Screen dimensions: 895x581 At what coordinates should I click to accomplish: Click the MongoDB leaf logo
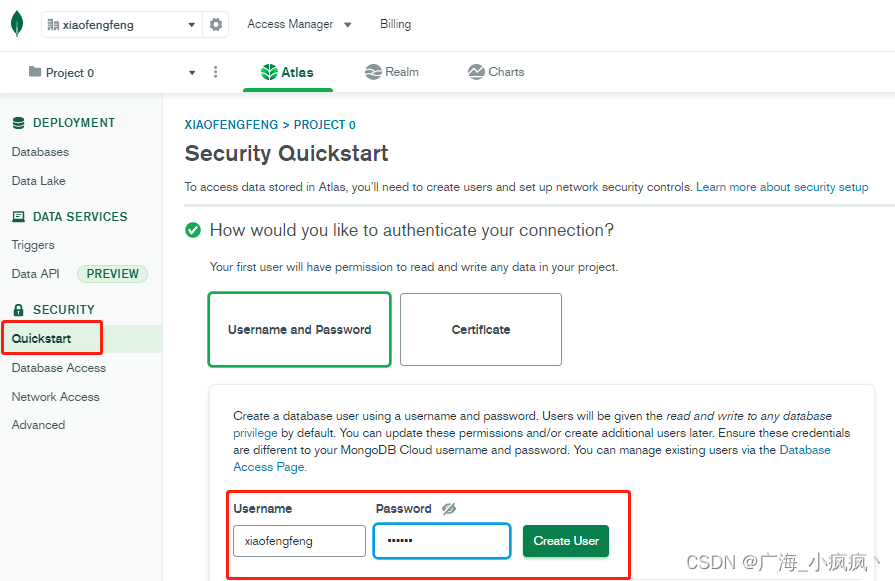pos(17,24)
